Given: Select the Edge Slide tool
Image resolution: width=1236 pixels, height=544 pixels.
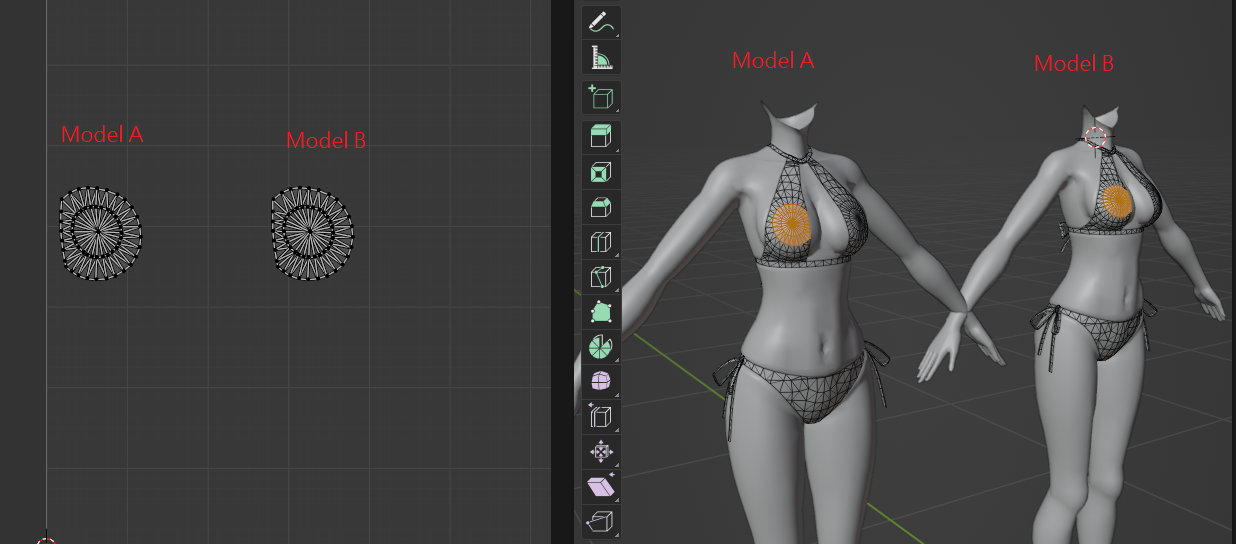Looking at the screenshot, I should coord(601,417).
